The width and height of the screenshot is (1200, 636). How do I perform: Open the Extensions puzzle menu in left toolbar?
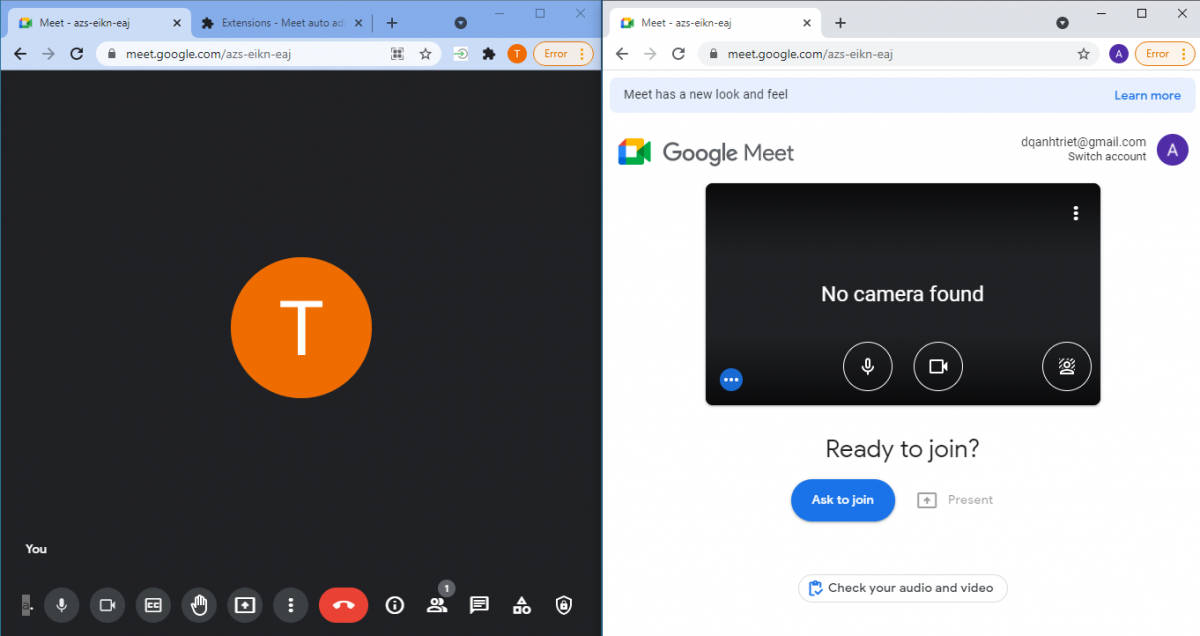pyautogui.click(x=489, y=54)
